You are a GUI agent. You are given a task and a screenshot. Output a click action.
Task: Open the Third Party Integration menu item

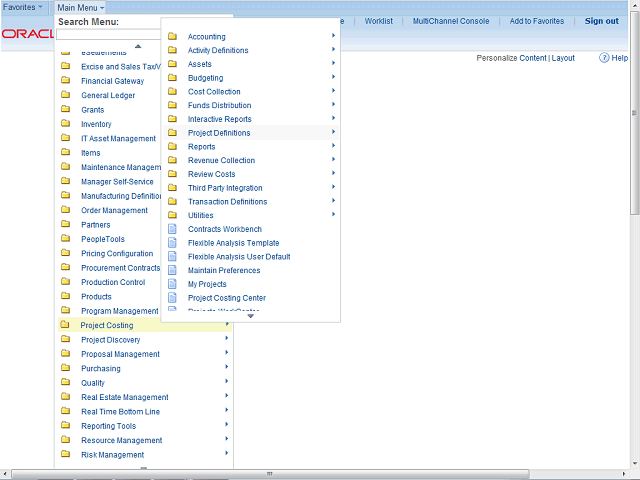(225, 188)
